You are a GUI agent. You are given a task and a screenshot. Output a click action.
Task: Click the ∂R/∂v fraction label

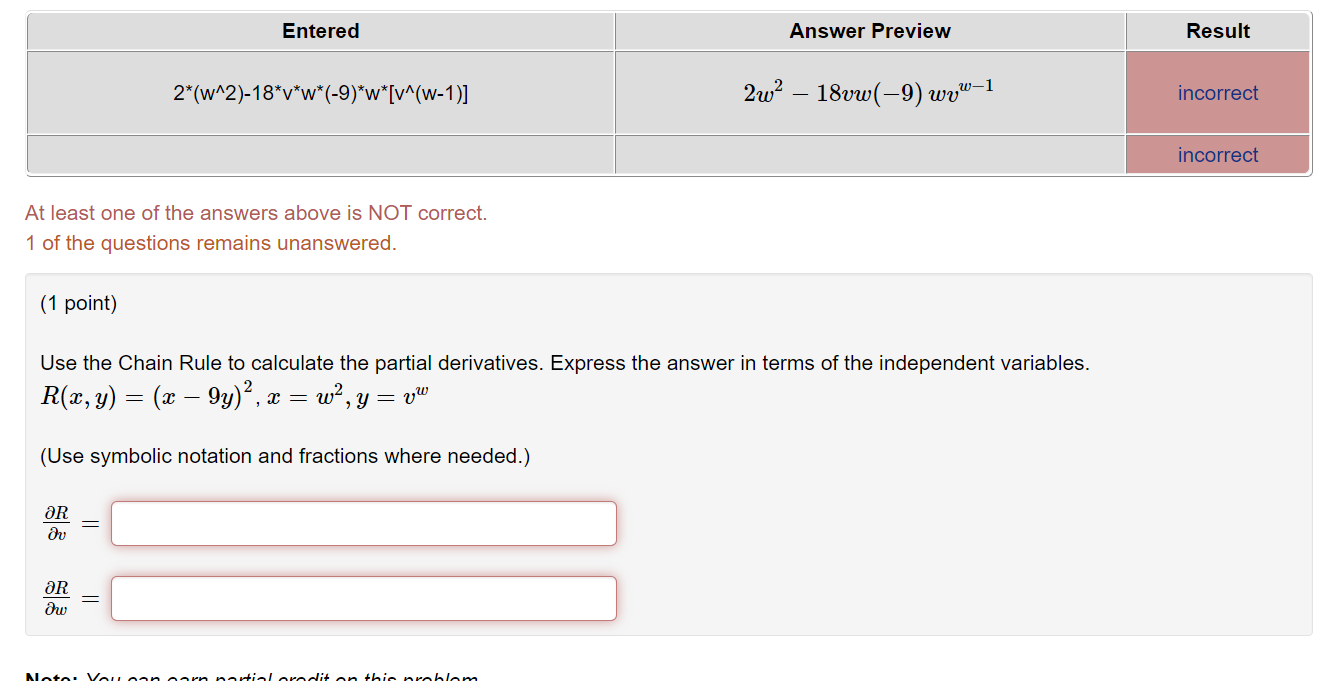point(56,523)
